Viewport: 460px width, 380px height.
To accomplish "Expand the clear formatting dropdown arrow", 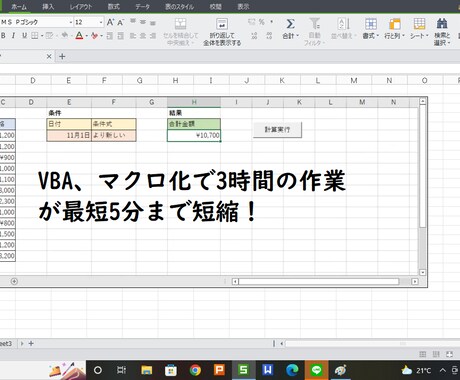I will 102,36.
